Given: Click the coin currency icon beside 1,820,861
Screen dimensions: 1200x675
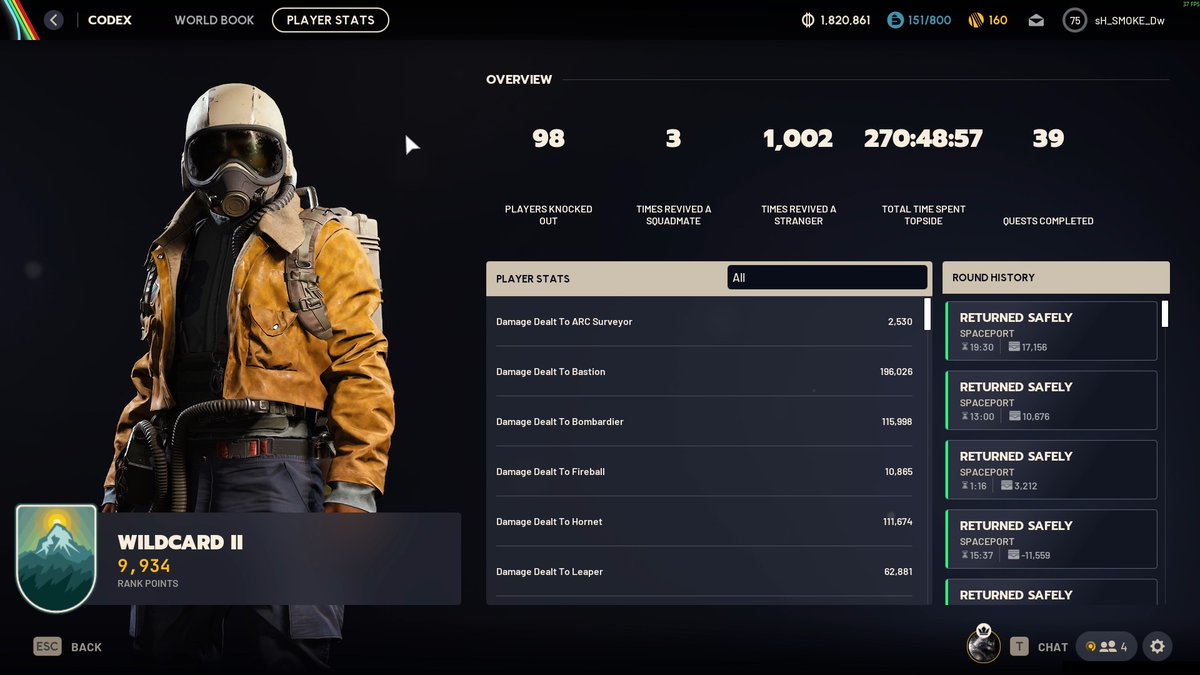Looking at the screenshot, I should click(808, 20).
